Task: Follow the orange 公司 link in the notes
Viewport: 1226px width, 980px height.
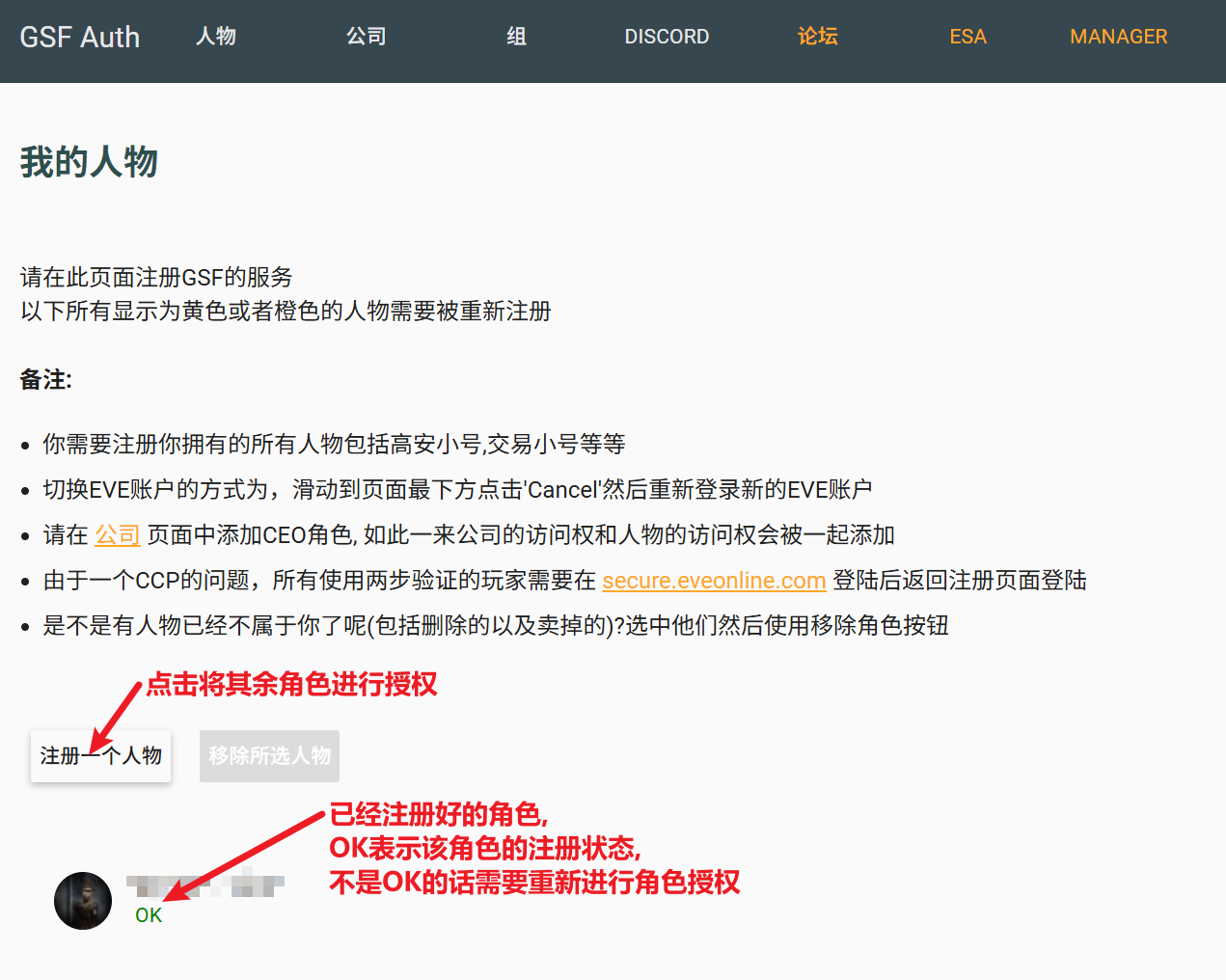Action: point(118,535)
